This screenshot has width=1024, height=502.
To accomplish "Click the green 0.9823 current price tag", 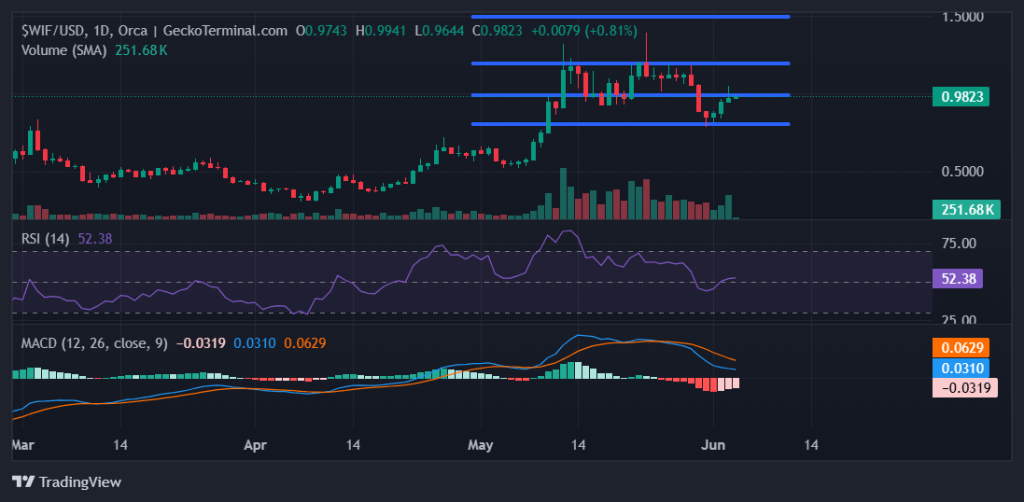I will click(x=964, y=97).
